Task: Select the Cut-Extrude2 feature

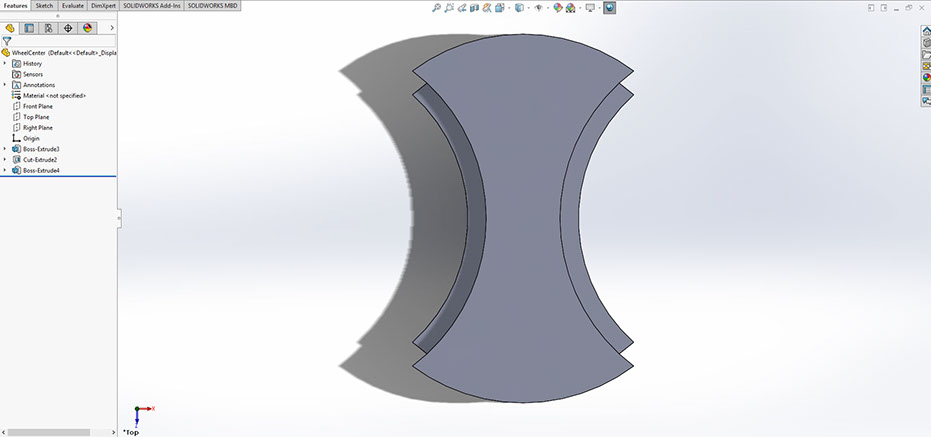Action: (x=40, y=160)
